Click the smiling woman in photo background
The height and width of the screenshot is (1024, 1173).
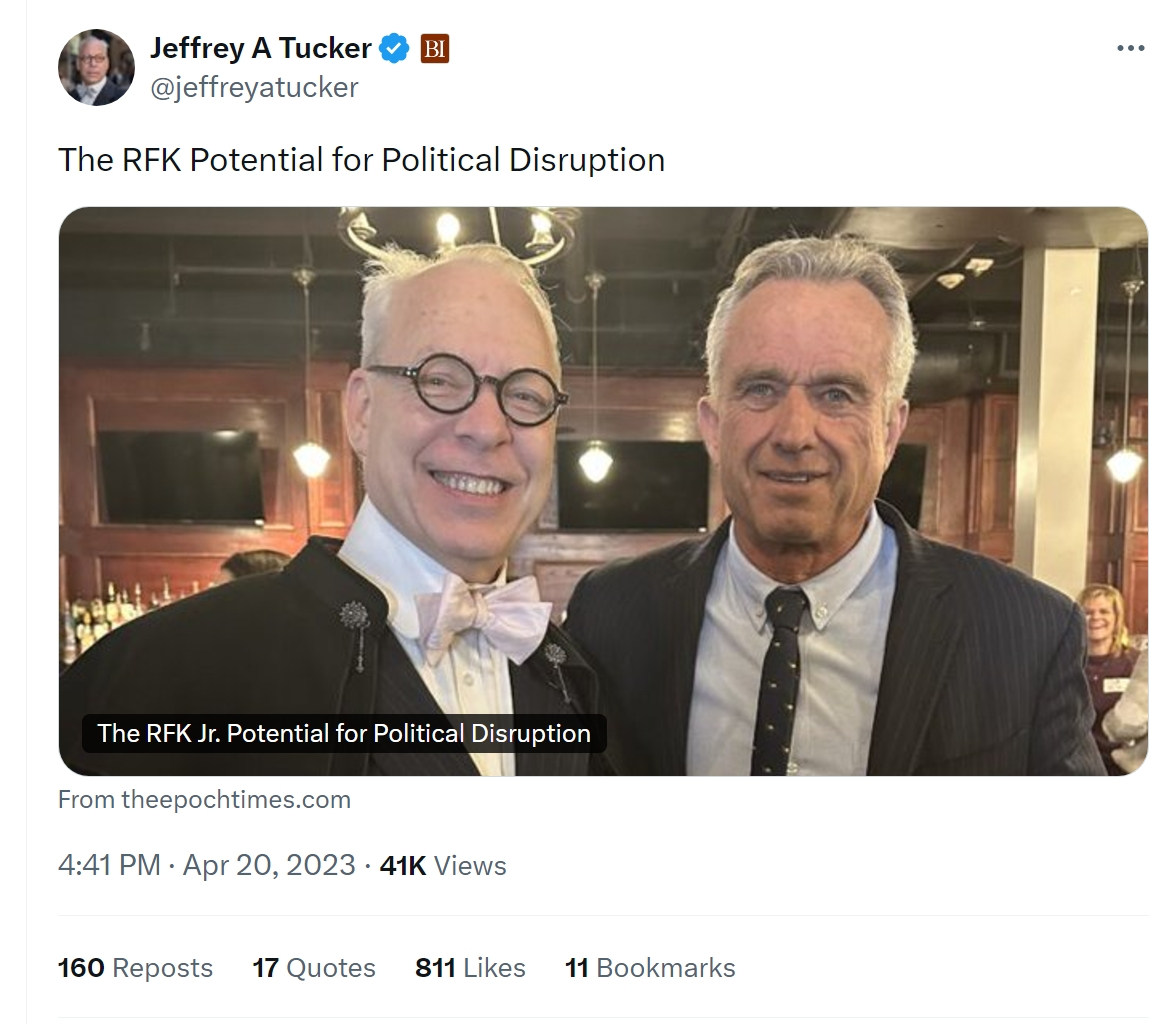[1103, 620]
